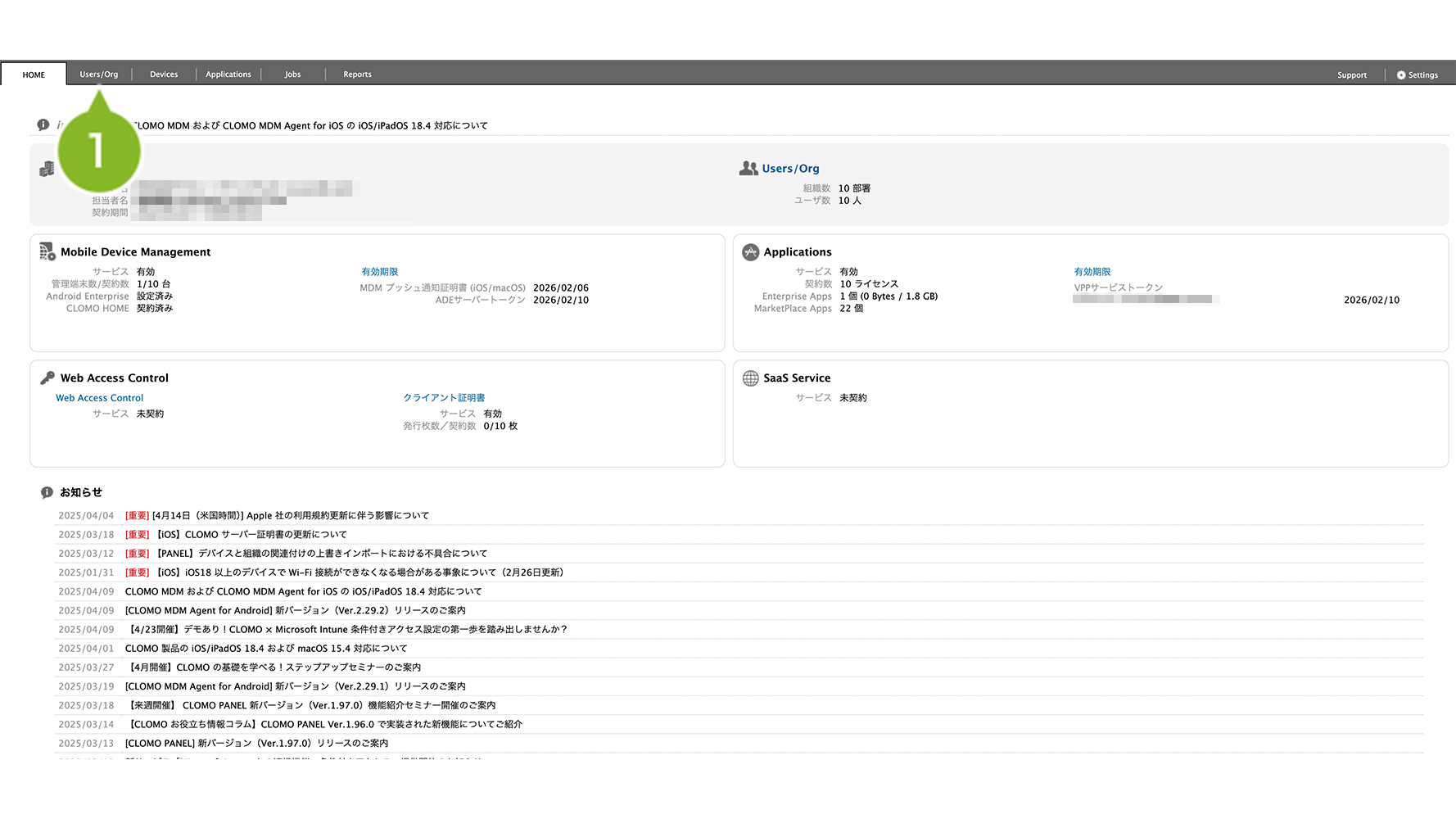Open the Users/Org tab in the navigation bar

pyautogui.click(x=99, y=75)
